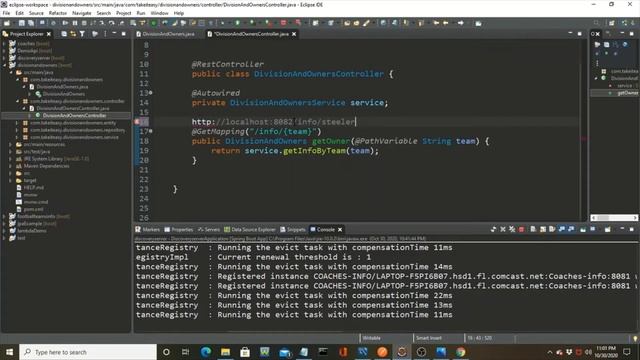Click Clear Console icon
This screenshot has width=640, height=360.
(x=533, y=229)
